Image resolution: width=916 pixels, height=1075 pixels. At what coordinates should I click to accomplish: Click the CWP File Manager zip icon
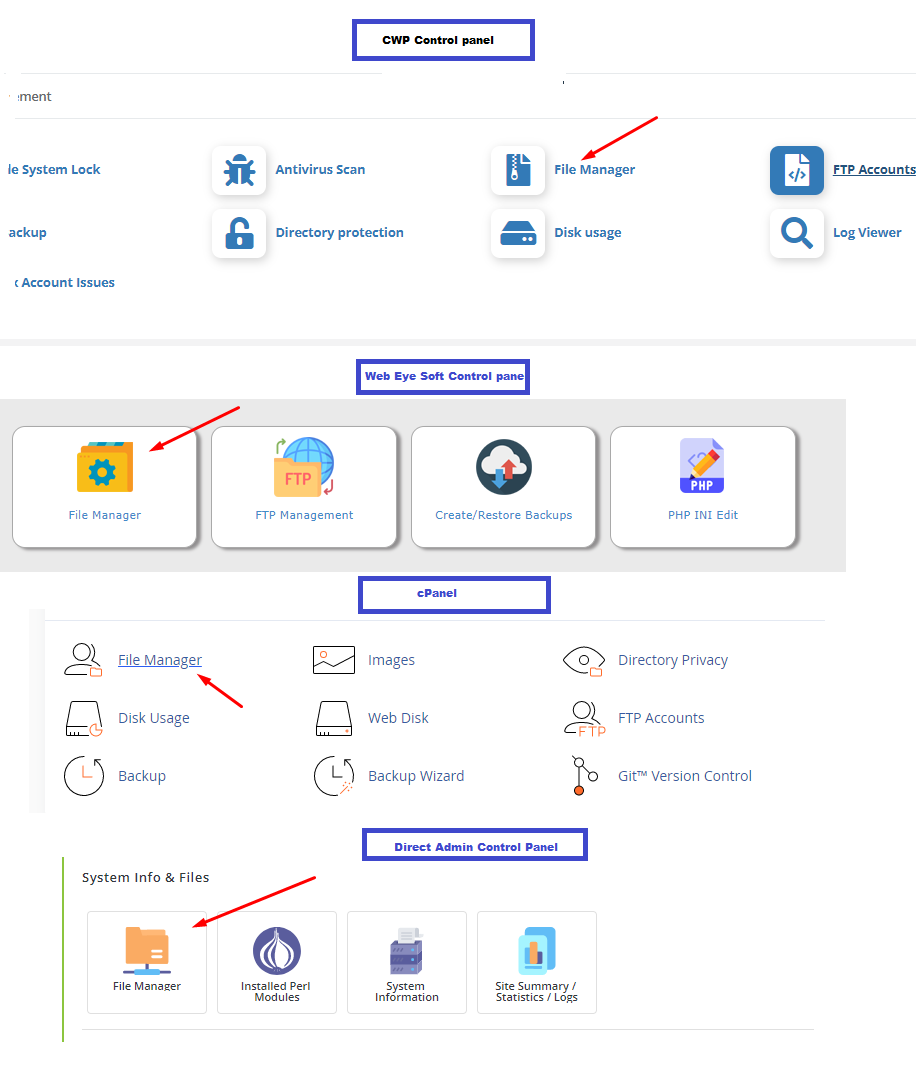pos(518,170)
